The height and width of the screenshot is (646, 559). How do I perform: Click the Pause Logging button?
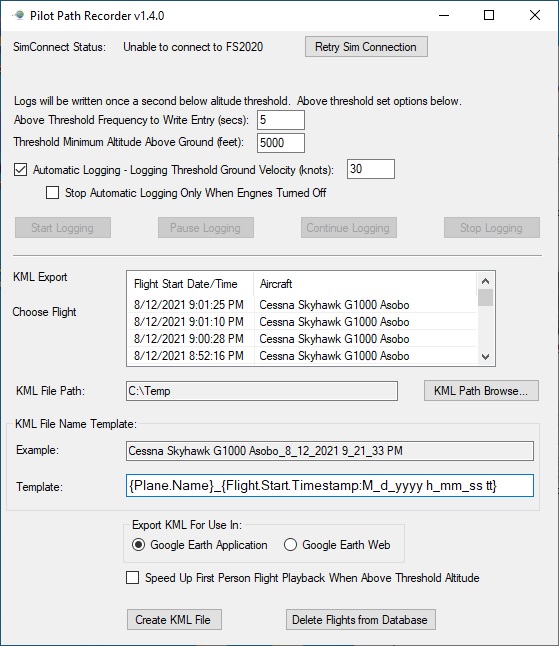pos(206,227)
